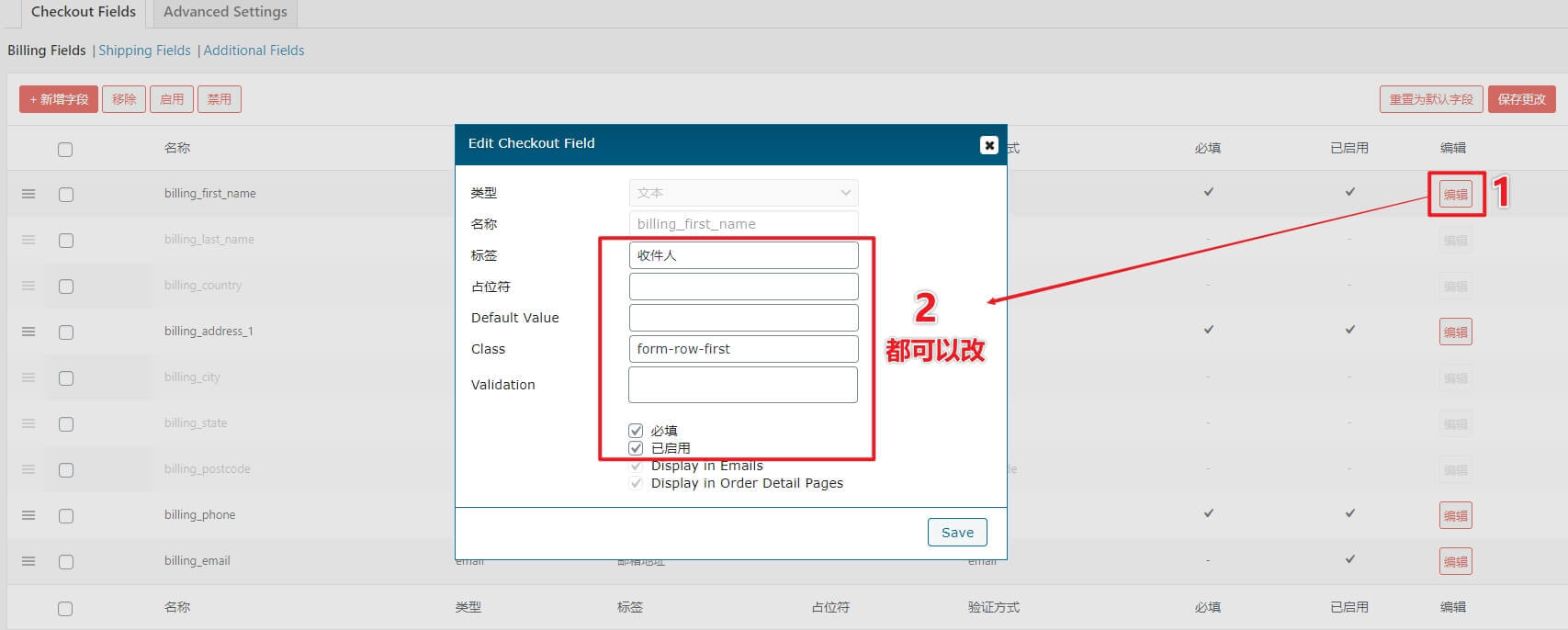1568x630 pixels.
Task: Click drag handle for billing_last_name row
Action: [x=28, y=240]
